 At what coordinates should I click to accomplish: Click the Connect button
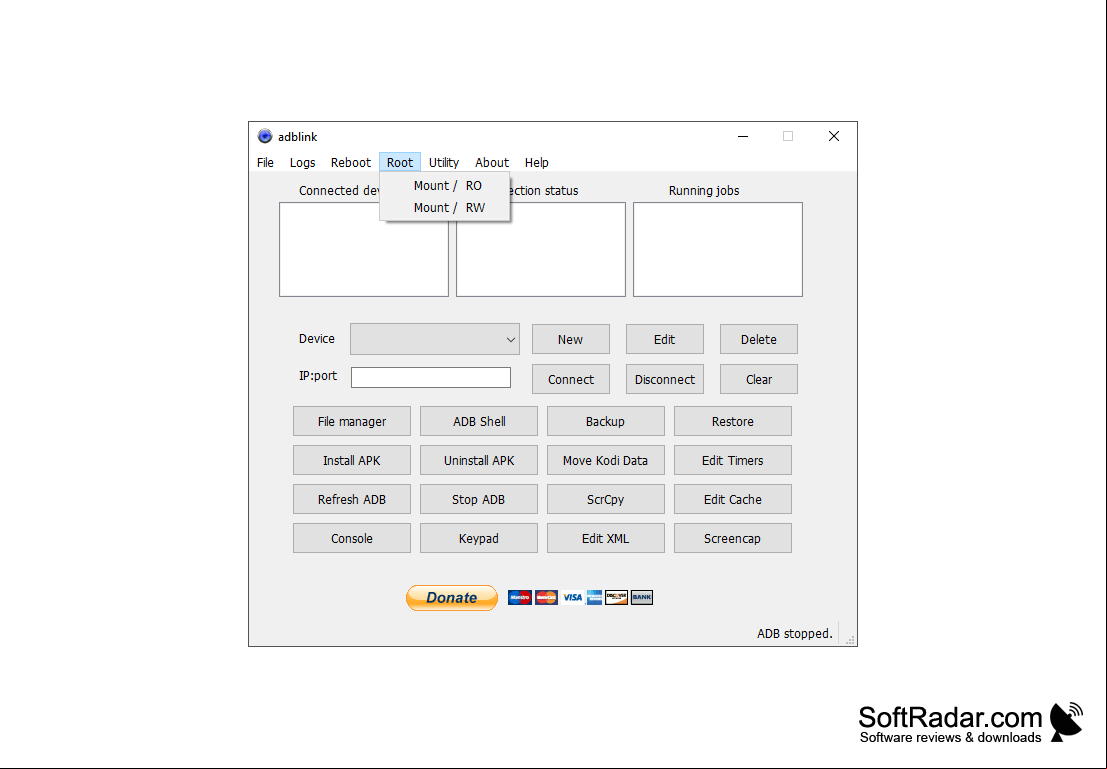[570, 379]
